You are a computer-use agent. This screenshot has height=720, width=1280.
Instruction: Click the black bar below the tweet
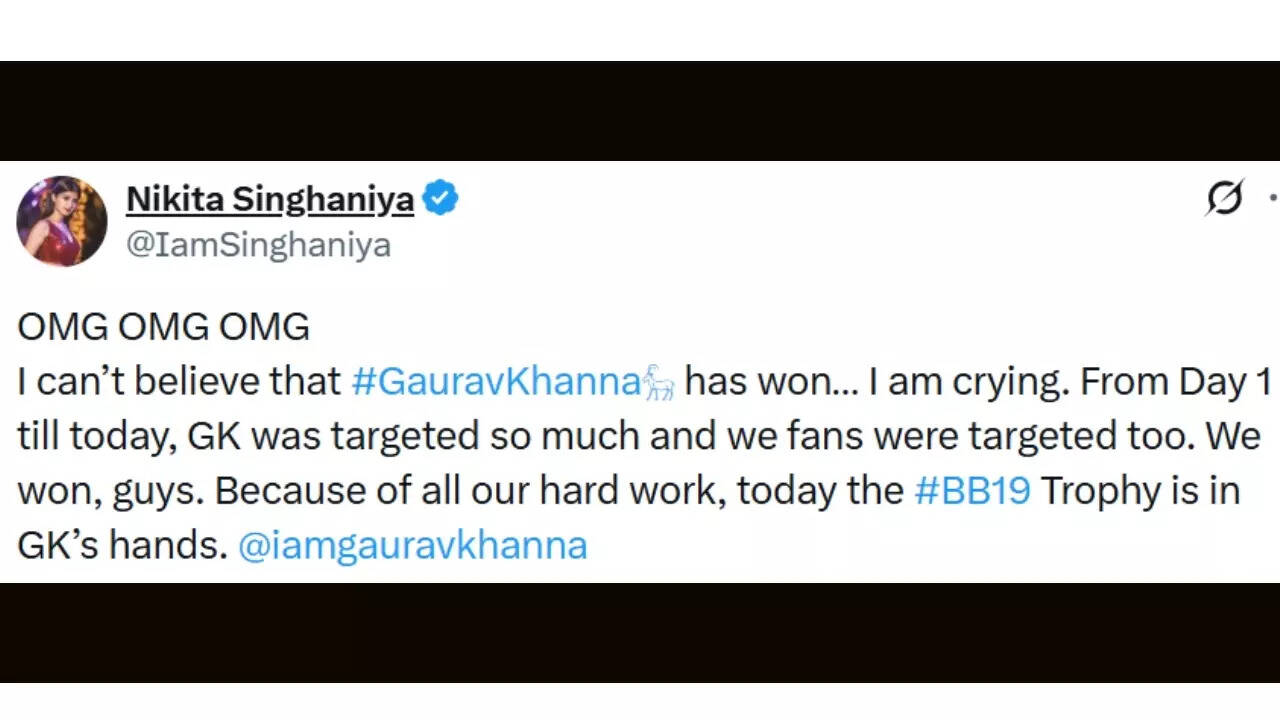tap(640, 632)
